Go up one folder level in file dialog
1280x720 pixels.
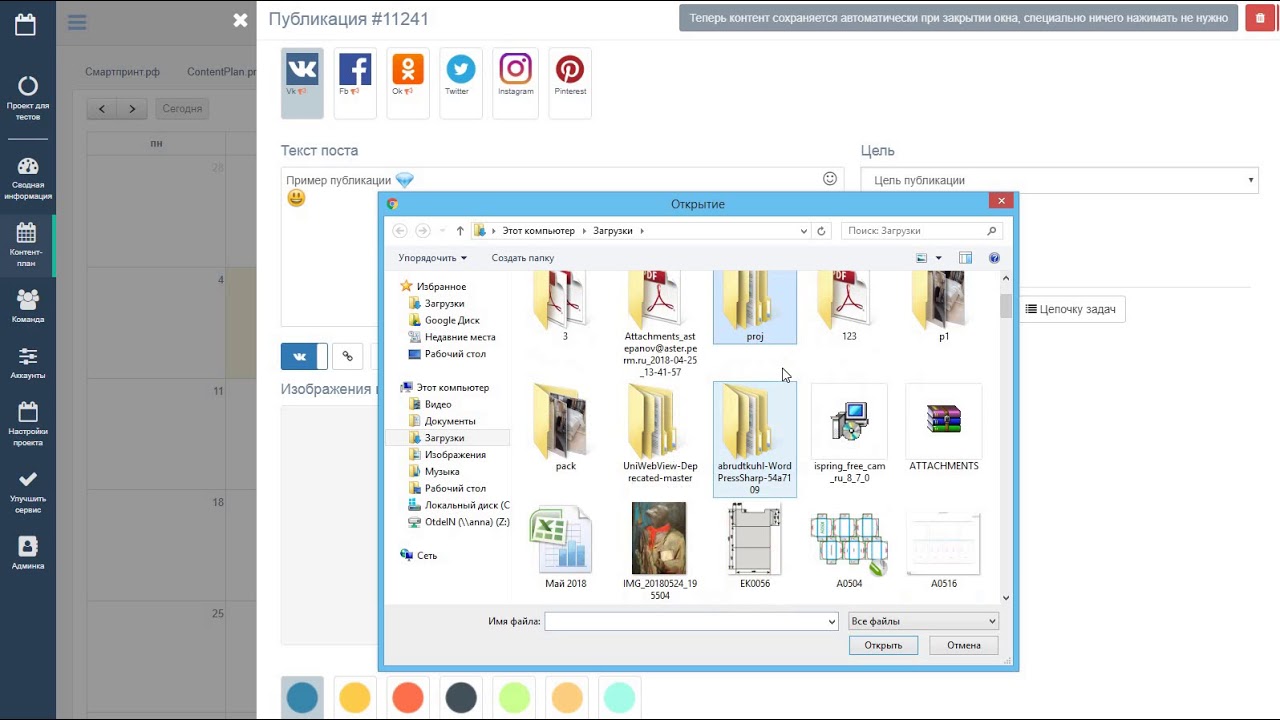[x=460, y=231]
